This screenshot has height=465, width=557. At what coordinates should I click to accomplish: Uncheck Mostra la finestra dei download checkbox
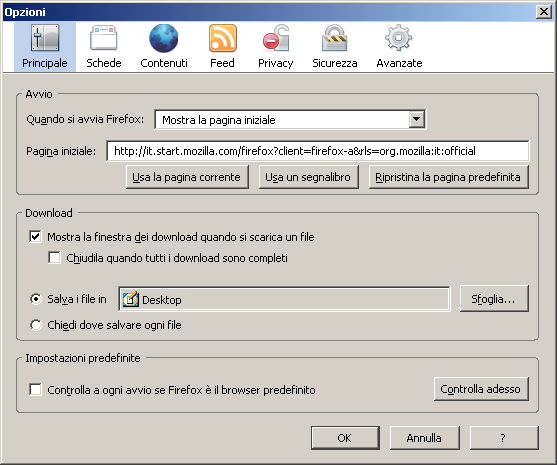35,237
